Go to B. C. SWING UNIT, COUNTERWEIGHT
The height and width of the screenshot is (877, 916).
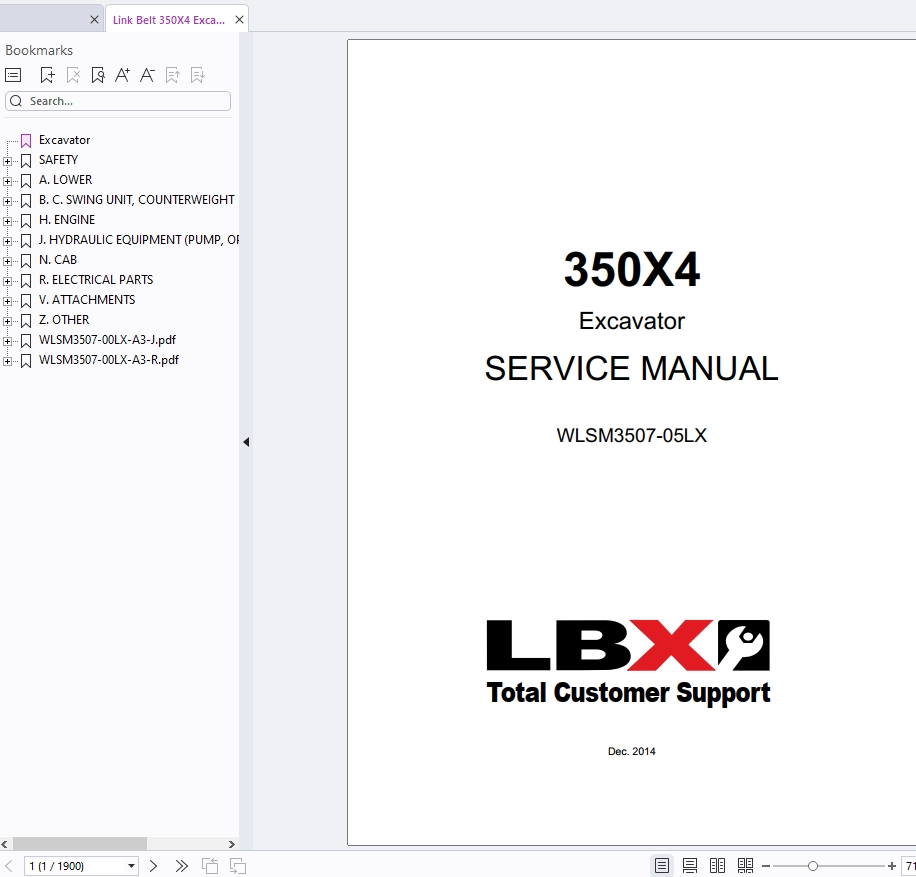click(x=137, y=200)
